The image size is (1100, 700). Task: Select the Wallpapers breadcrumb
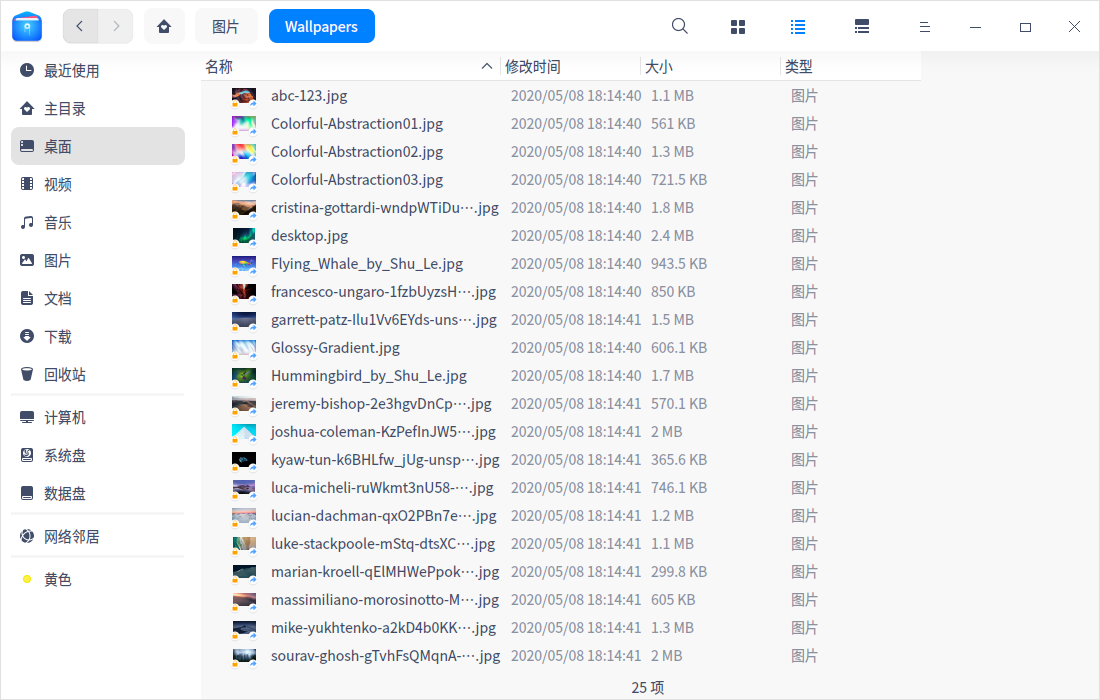(x=321, y=26)
